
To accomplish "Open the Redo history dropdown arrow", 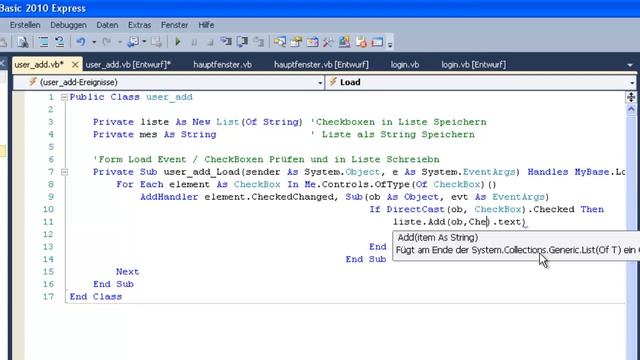I will [120, 42].
